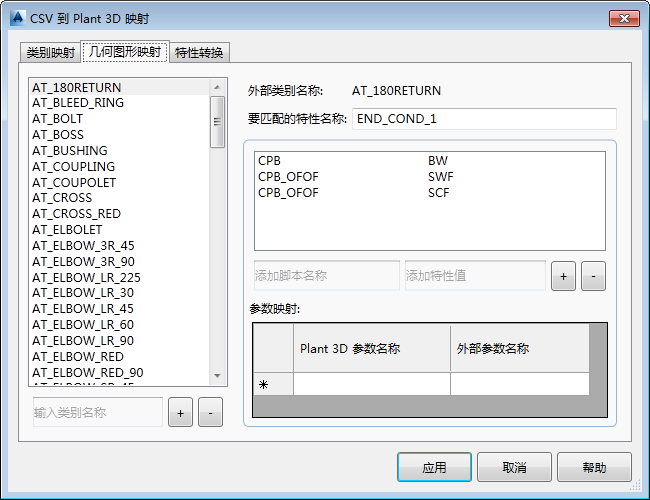Click the 添加脚本名称 input field

click(327, 275)
